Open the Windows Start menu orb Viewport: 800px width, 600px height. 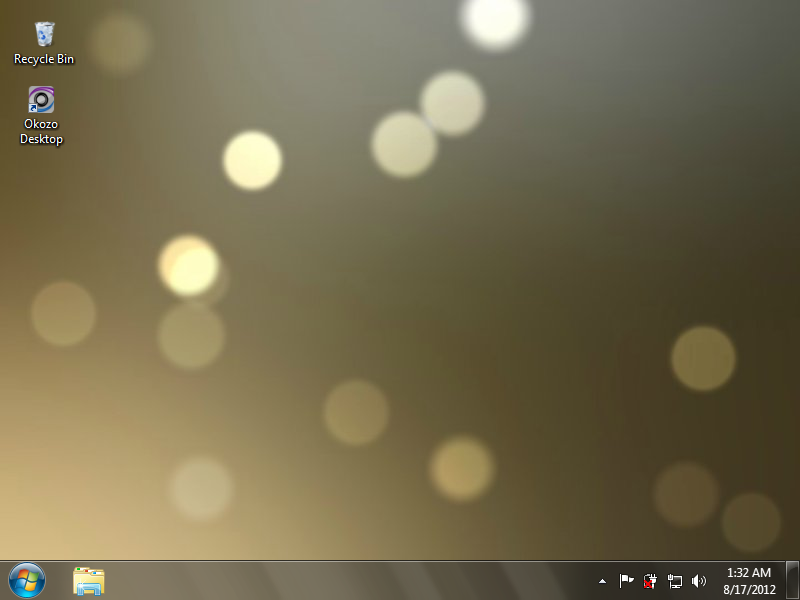[27, 581]
